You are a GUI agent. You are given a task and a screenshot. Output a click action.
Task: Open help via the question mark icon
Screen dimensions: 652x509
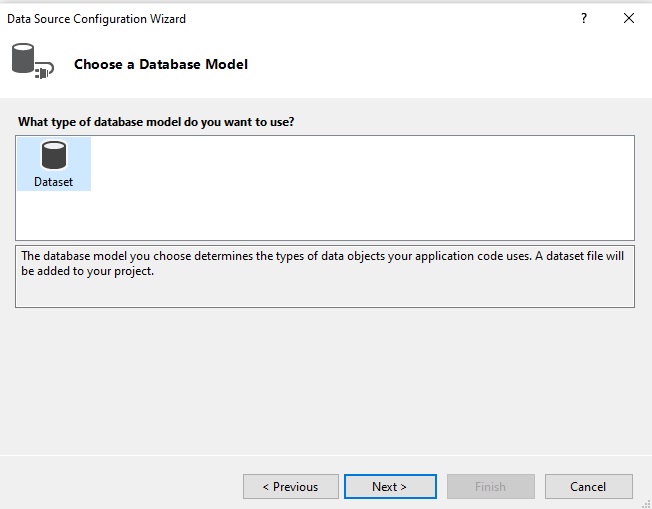coord(584,18)
